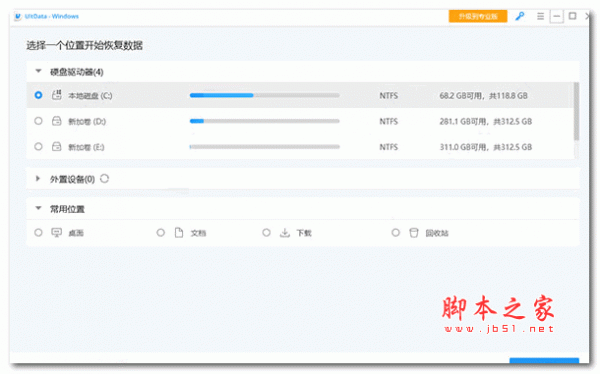Image resolution: width=600 pixels, height=374 pixels.
Task: Open the hamburger menu icon
Action: tap(540, 16)
